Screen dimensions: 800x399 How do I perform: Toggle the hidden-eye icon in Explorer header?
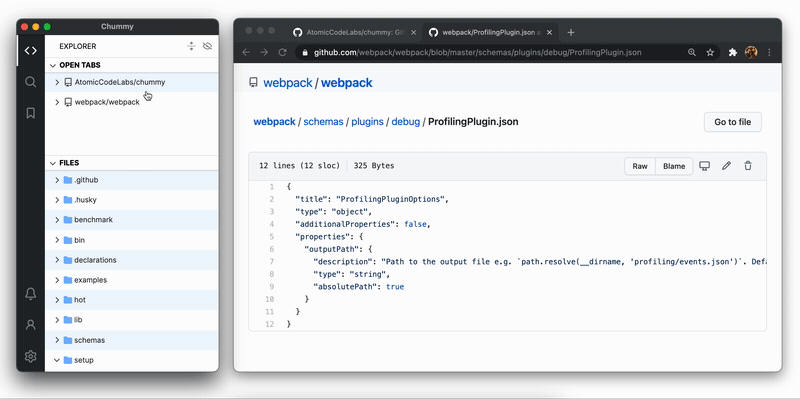coord(207,46)
